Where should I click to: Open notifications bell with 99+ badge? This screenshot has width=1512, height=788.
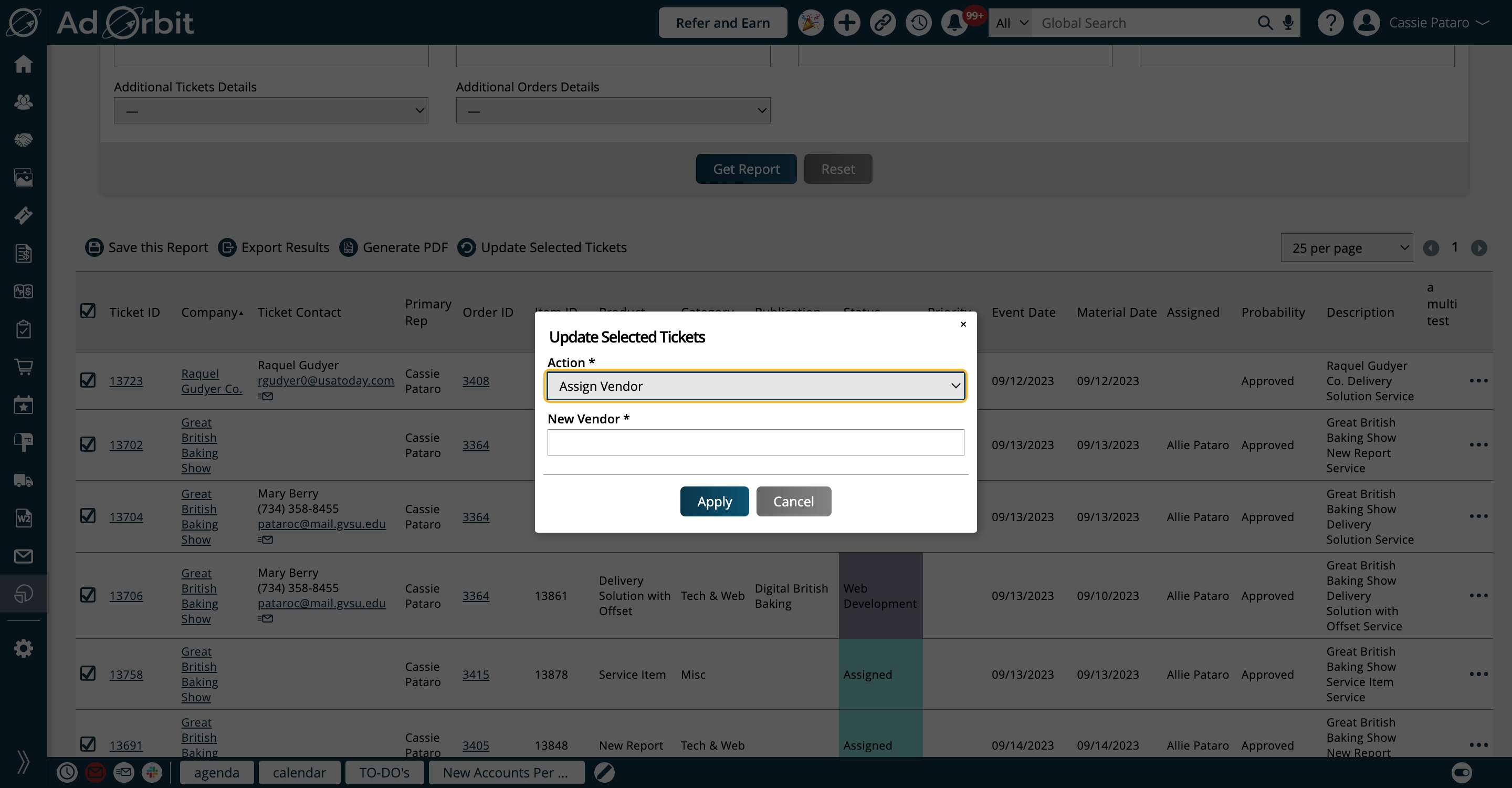[955, 23]
